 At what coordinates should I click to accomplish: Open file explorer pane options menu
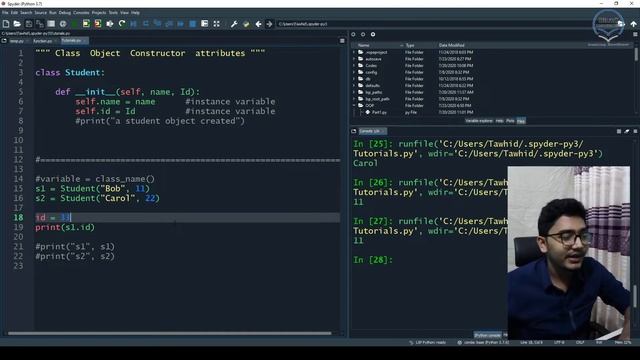tap(635, 35)
